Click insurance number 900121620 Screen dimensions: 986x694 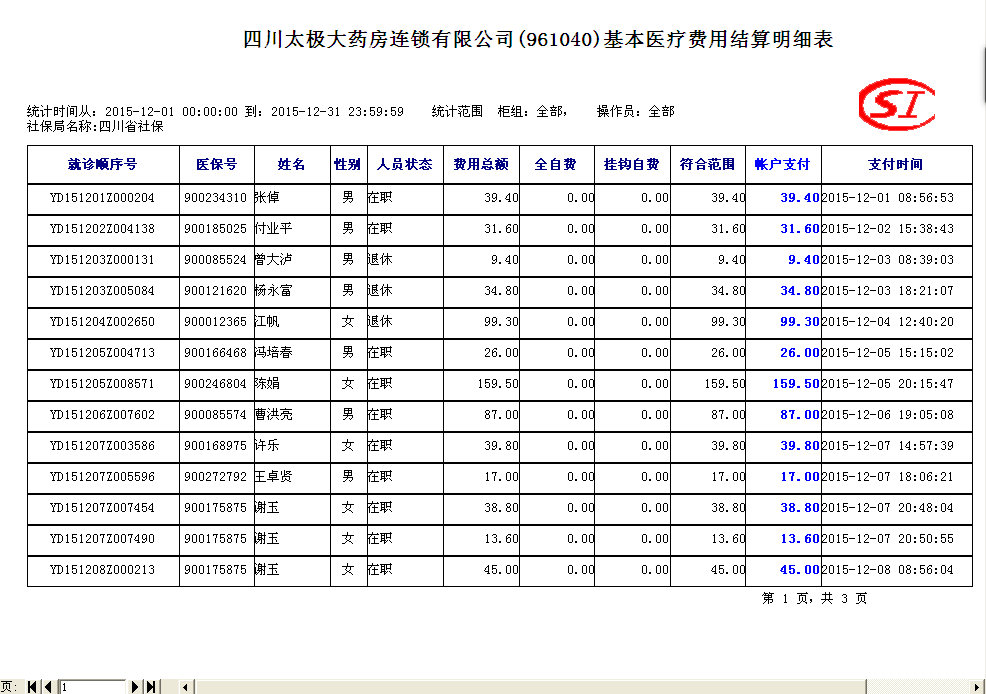tap(216, 291)
